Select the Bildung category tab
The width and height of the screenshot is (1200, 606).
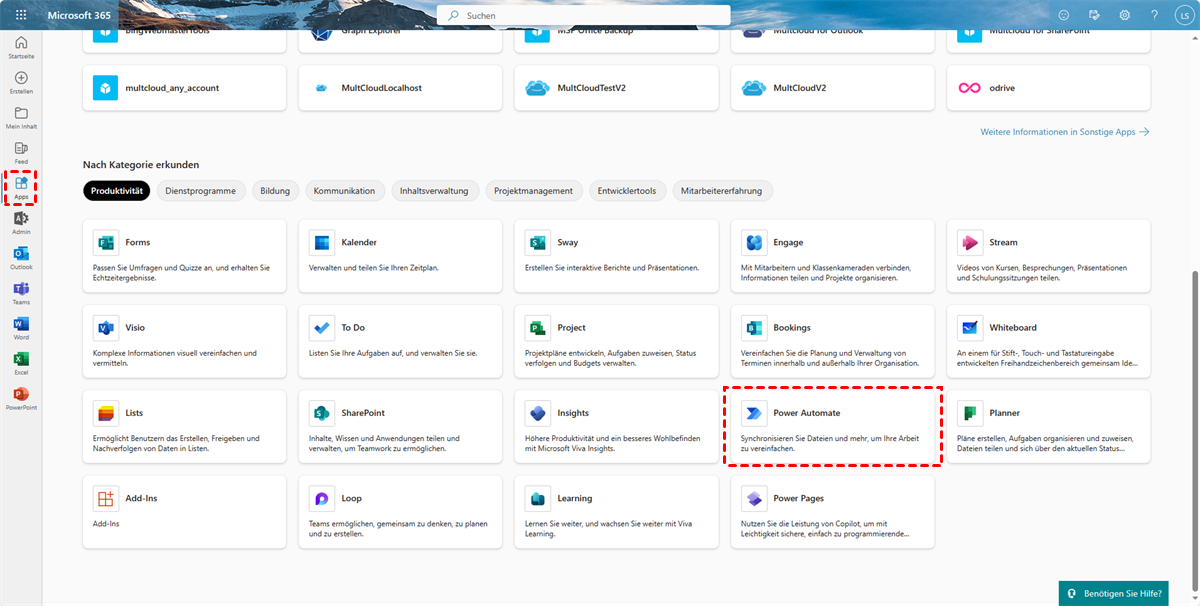[x=275, y=191]
